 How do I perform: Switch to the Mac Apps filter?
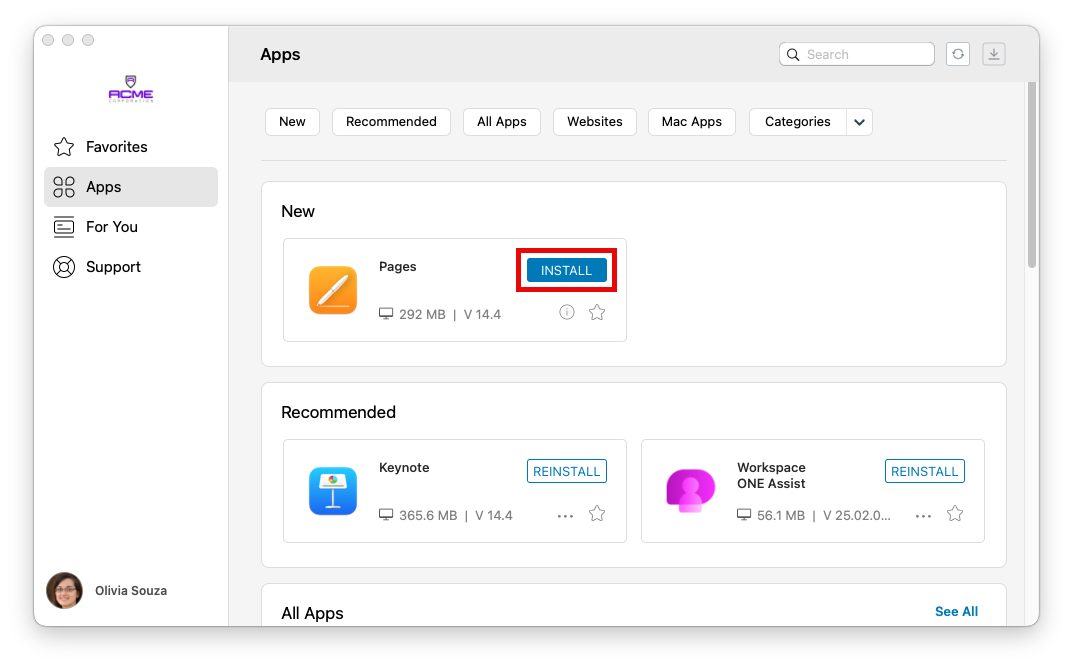tap(691, 121)
